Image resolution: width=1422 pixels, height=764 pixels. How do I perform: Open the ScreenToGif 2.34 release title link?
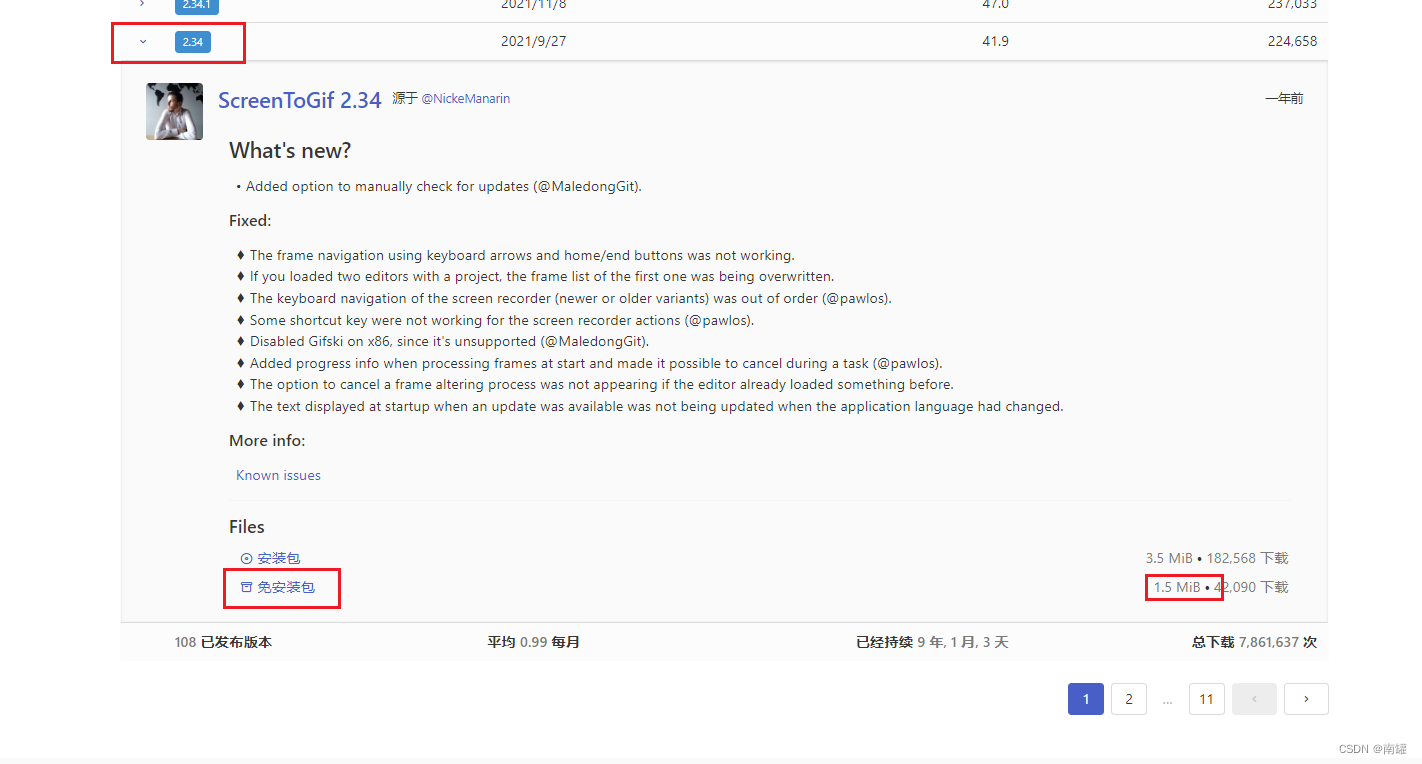coord(300,100)
